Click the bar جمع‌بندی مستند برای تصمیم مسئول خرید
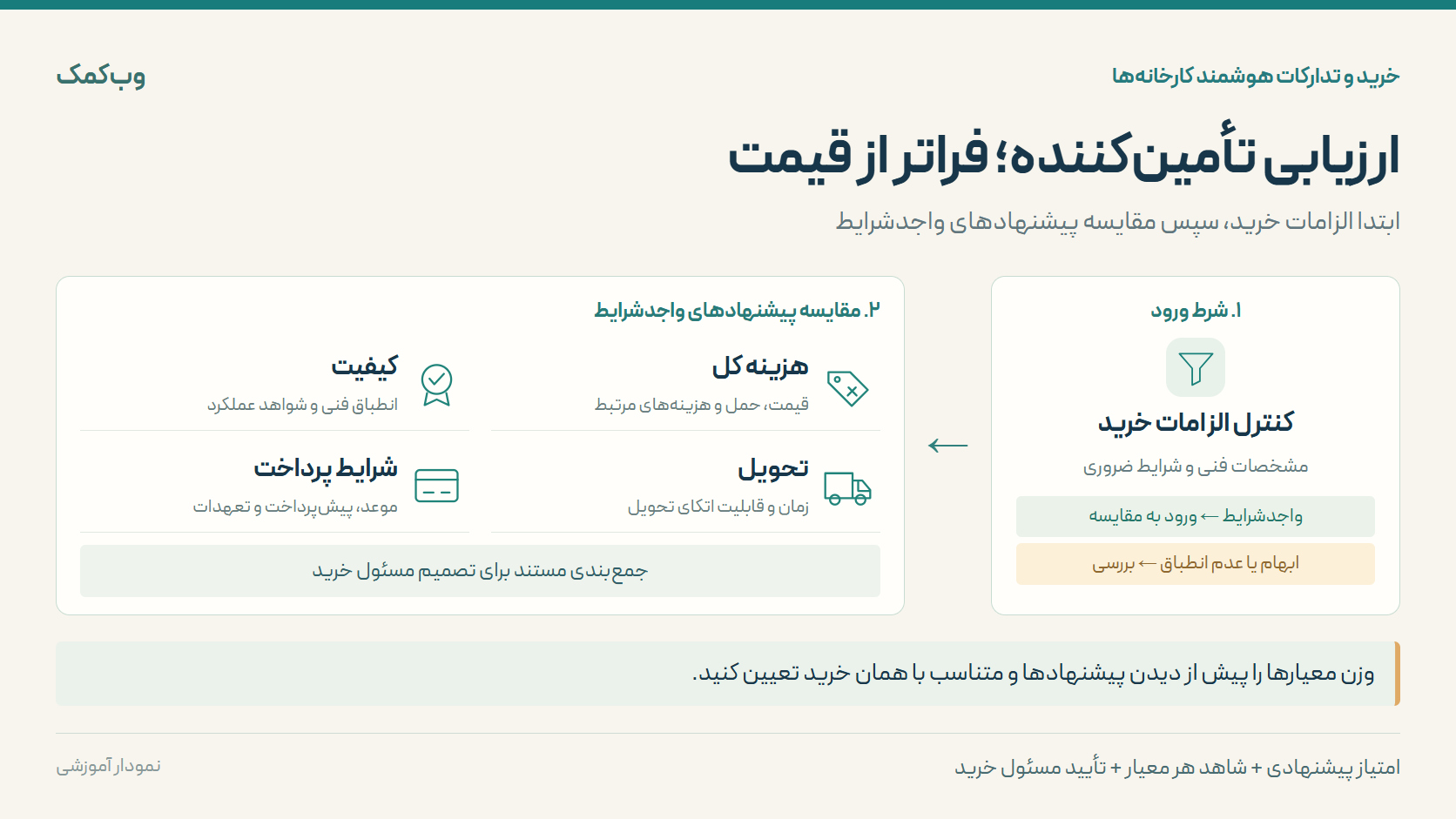 pyautogui.click(x=480, y=571)
